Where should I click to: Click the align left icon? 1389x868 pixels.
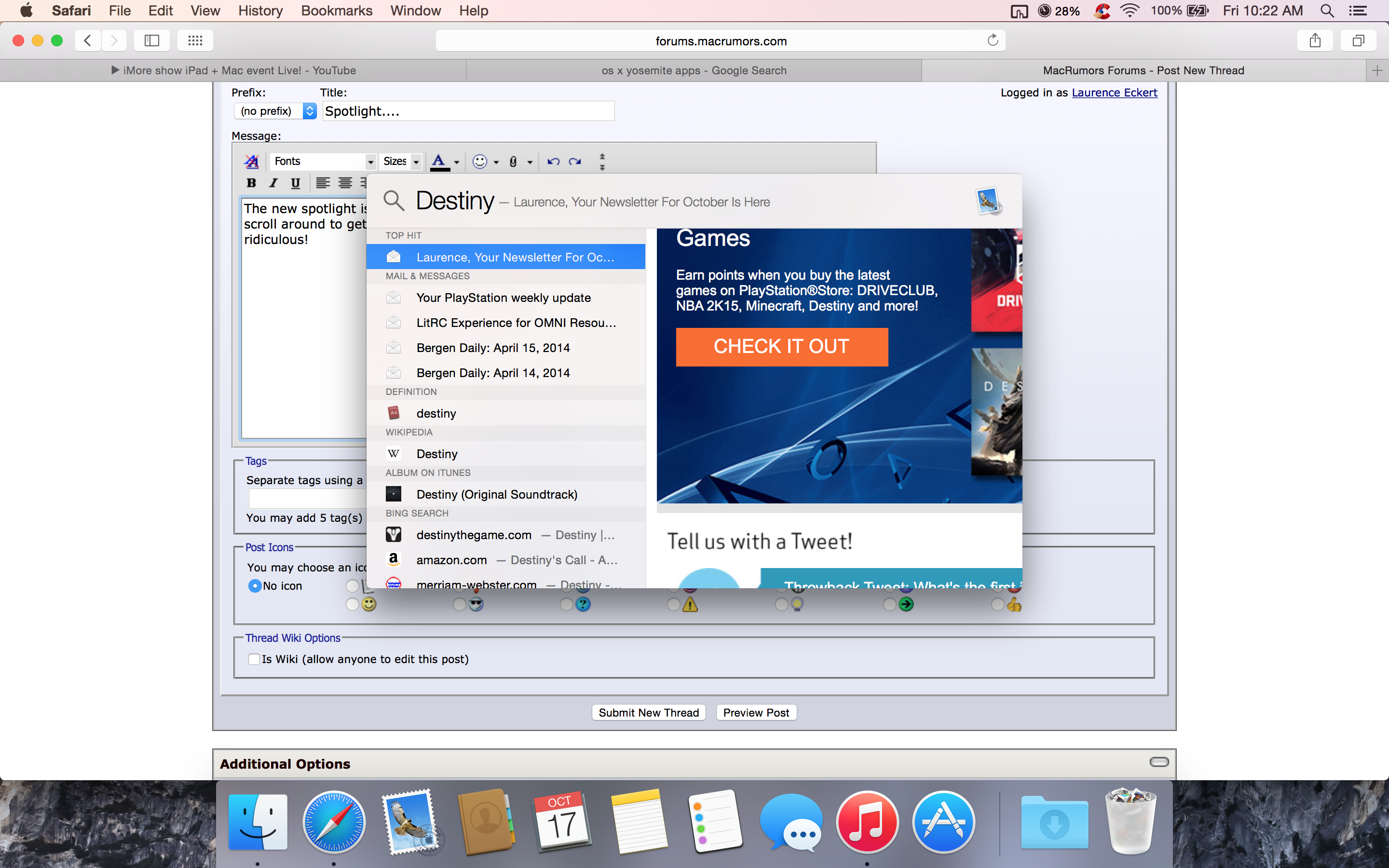(323, 183)
